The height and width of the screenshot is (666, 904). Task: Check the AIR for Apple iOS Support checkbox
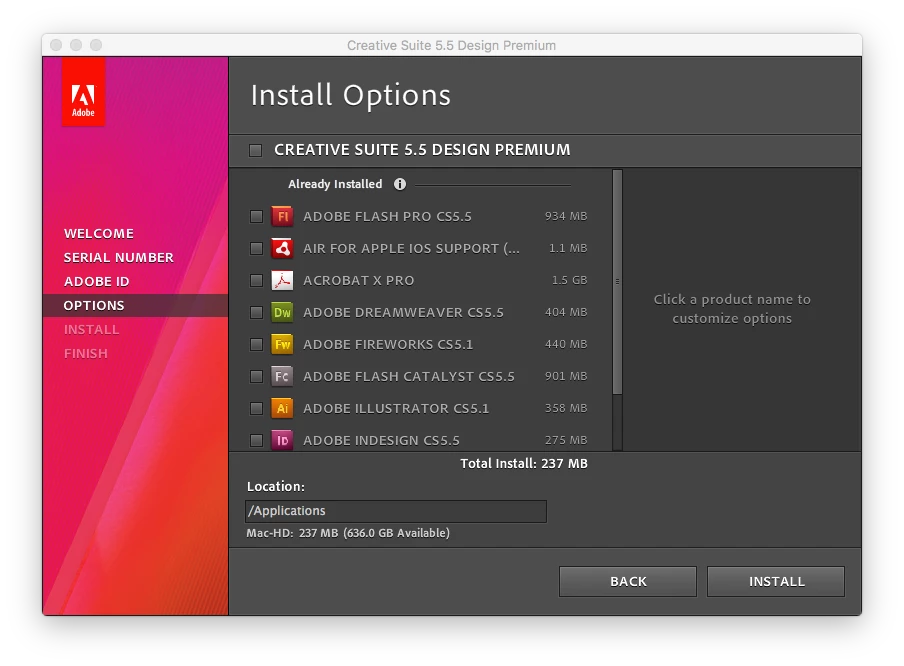coord(256,249)
